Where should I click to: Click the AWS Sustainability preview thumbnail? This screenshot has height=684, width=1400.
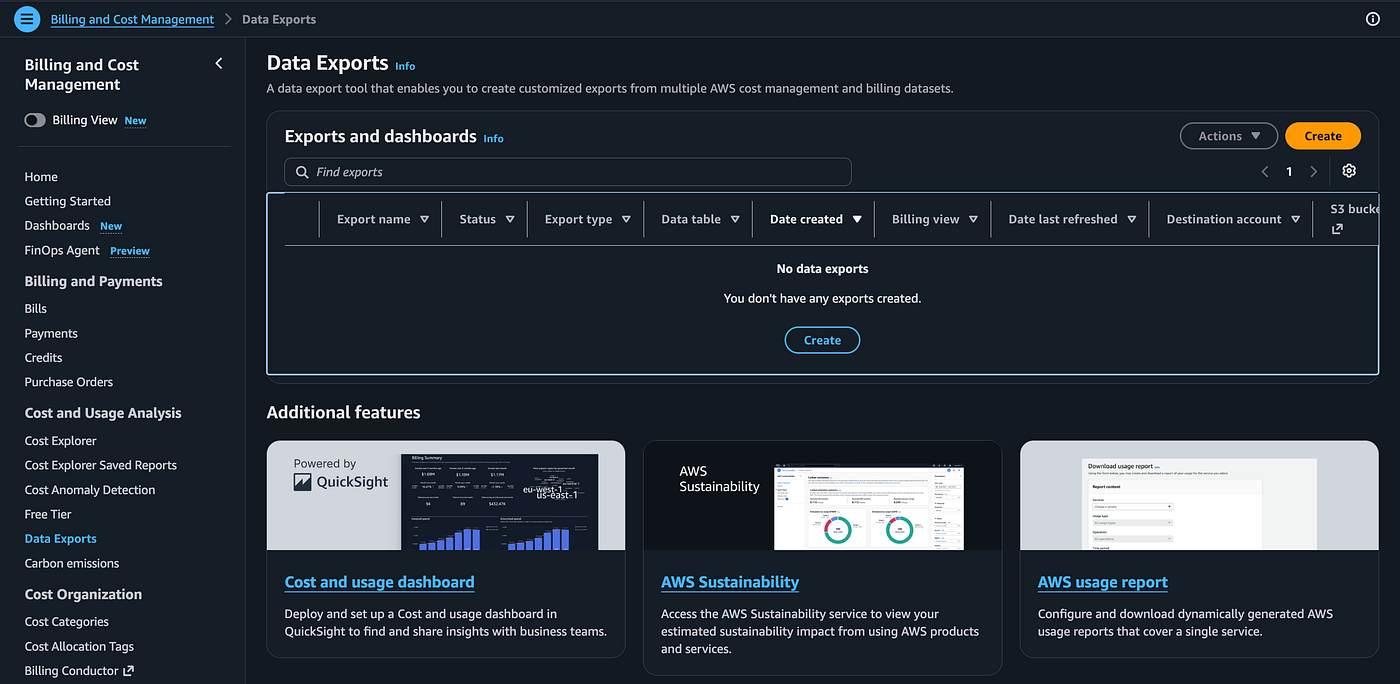coord(823,496)
